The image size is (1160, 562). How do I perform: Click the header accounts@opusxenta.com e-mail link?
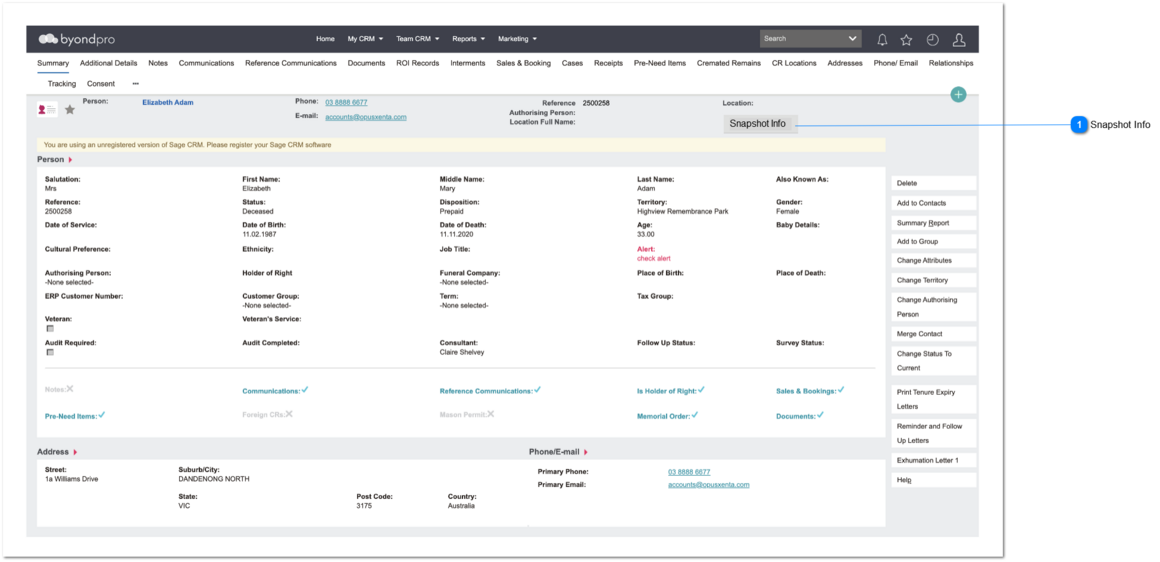coord(365,117)
